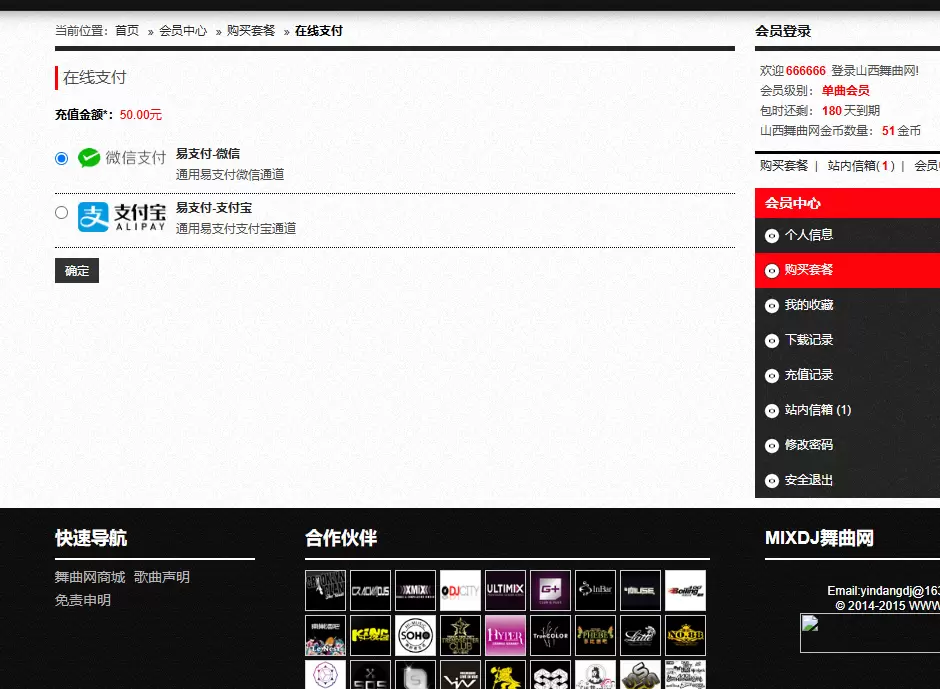
Task: Click the Ultimix partner logo
Action: pos(505,591)
